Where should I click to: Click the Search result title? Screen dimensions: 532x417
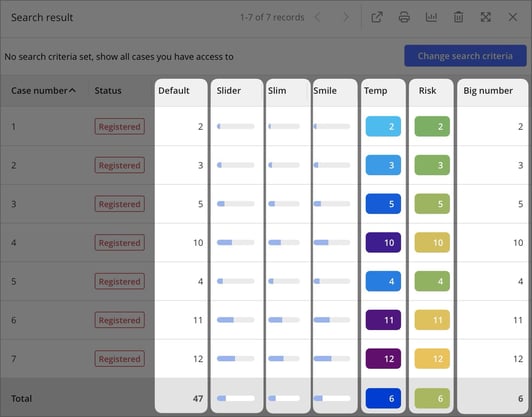[x=42, y=17]
